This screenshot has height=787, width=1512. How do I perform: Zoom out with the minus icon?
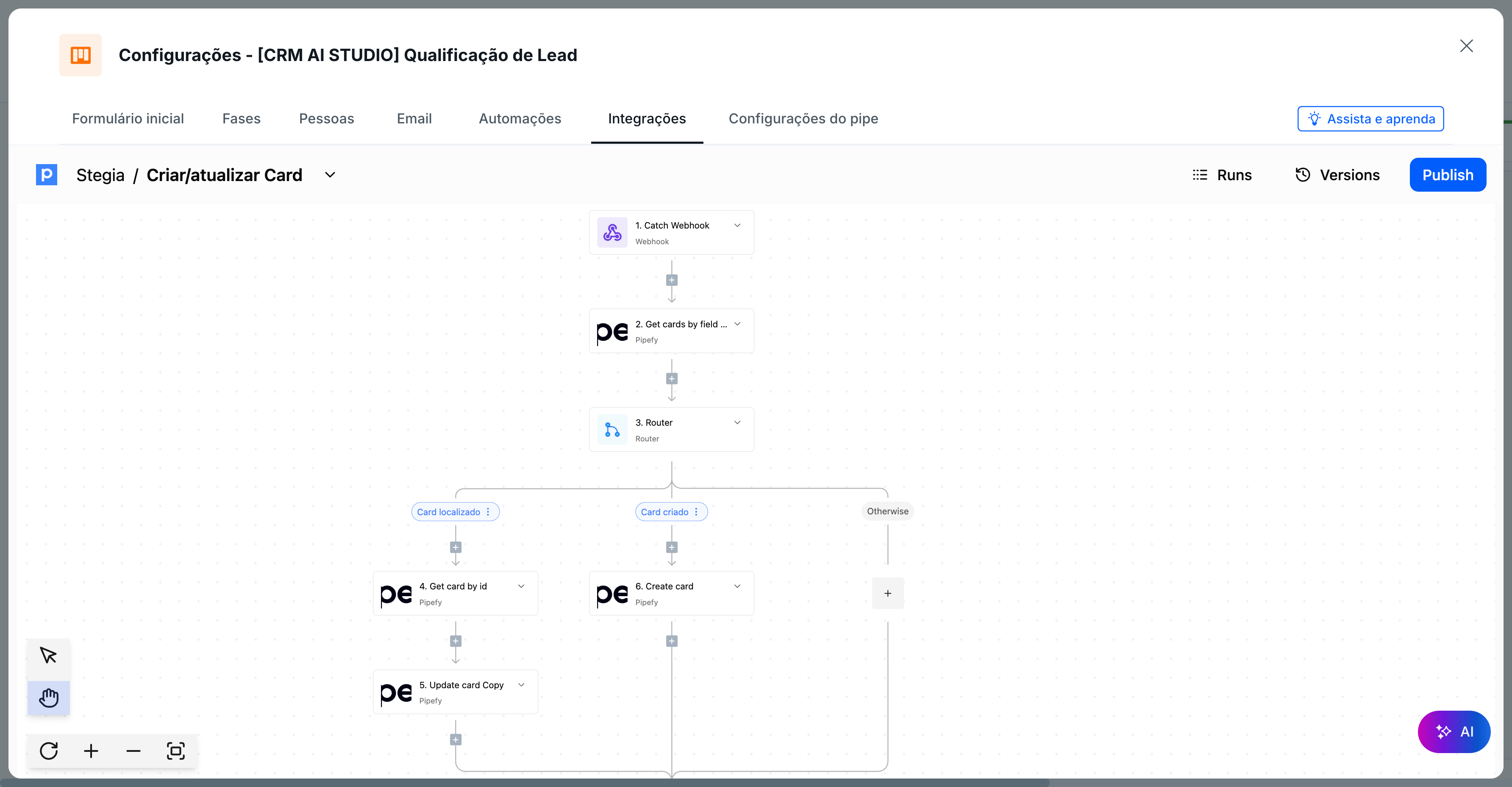point(133,751)
